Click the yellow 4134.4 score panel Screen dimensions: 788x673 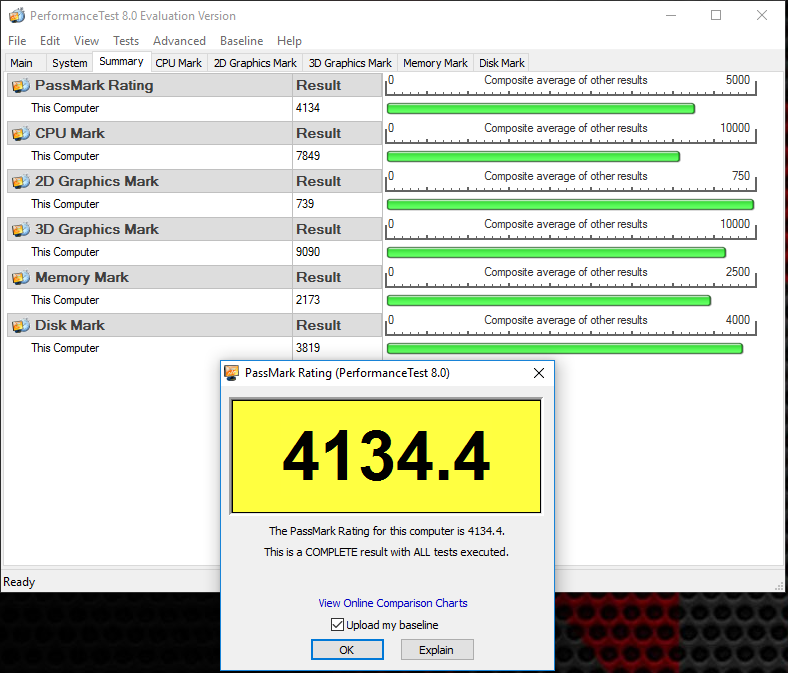pos(386,456)
